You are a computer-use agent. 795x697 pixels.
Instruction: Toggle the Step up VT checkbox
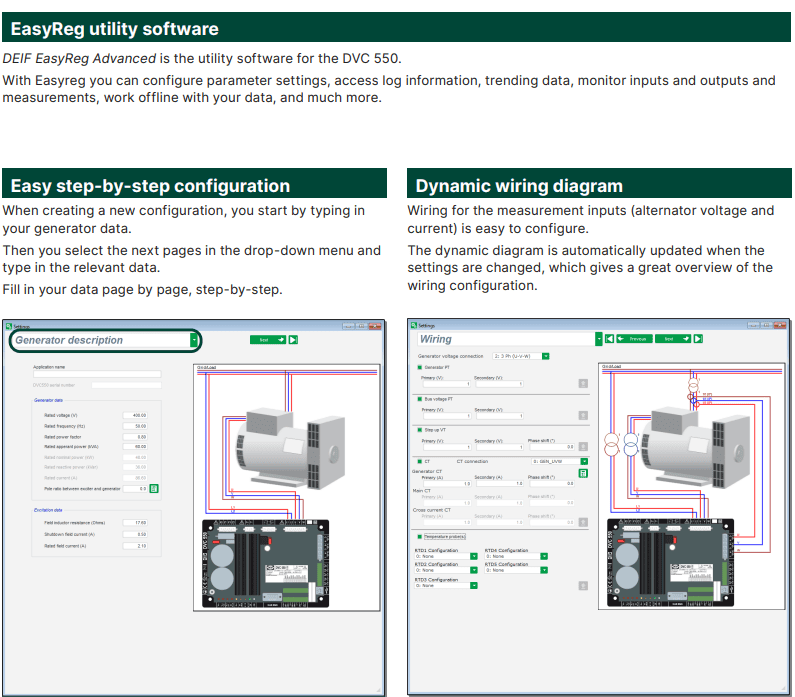[419, 430]
